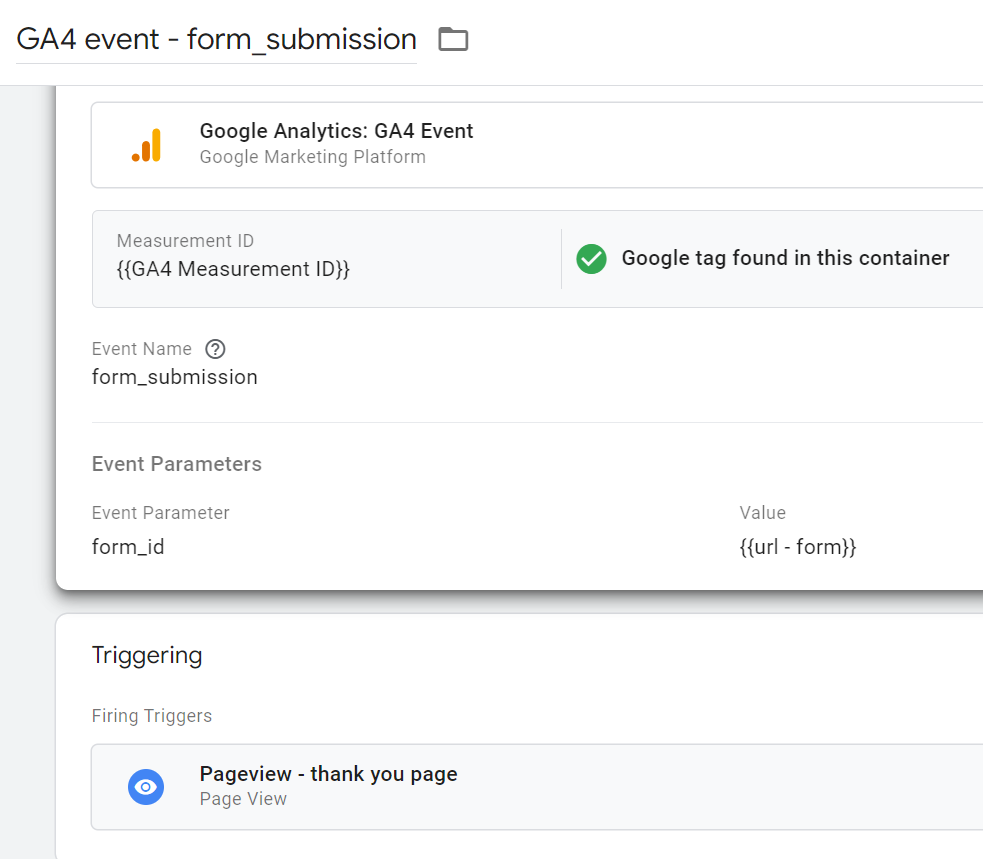Viewport: 983px width, 859px height.
Task: Click the Event Parameters section heading
Action: [176, 464]
